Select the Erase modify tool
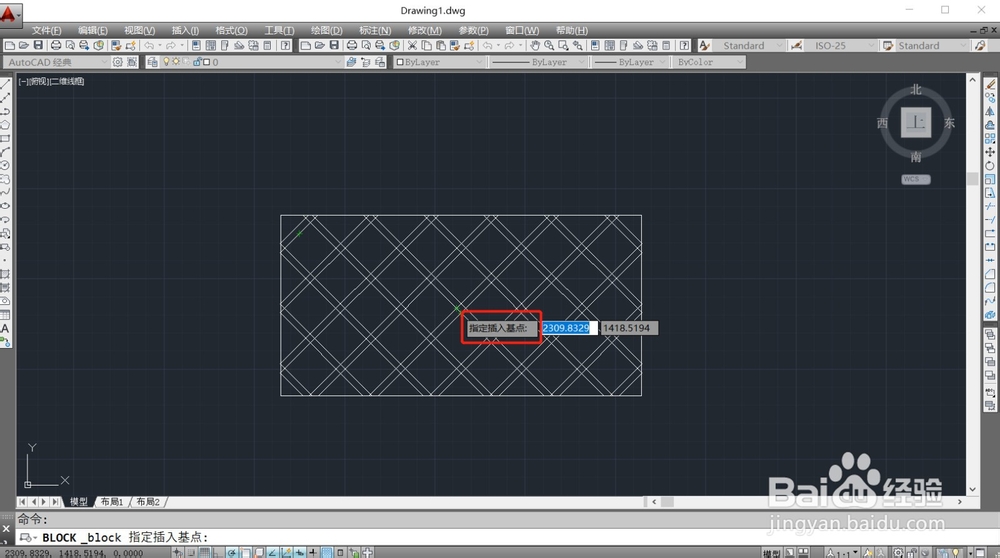 (990, 84)
